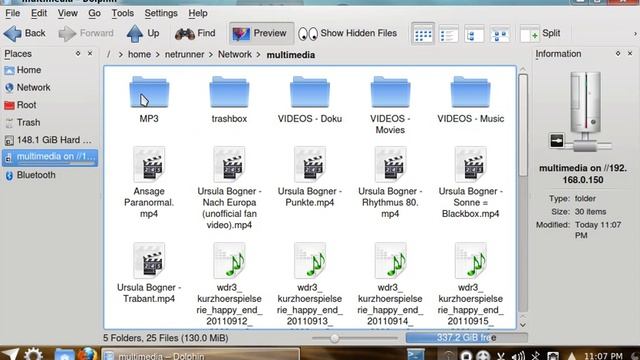Navigate to home in breadcrumb
Image resolution: width=640 pixels, height=360 pixels.
coord(139,55)
